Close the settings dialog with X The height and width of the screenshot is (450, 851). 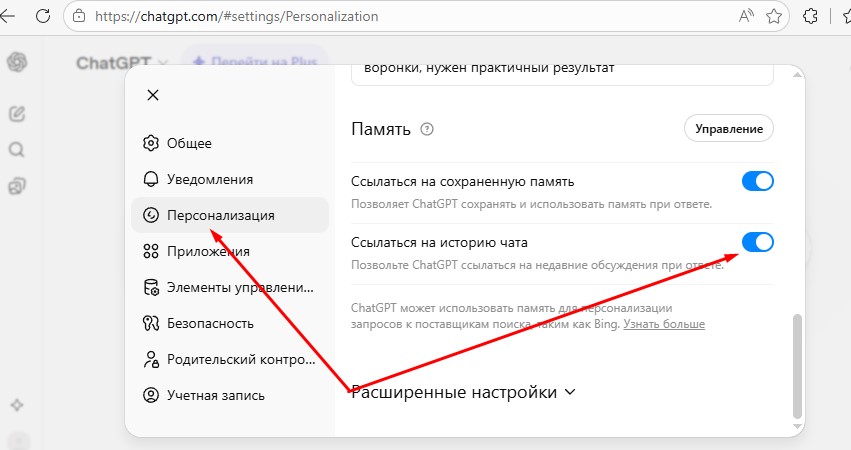click(153, 95)
